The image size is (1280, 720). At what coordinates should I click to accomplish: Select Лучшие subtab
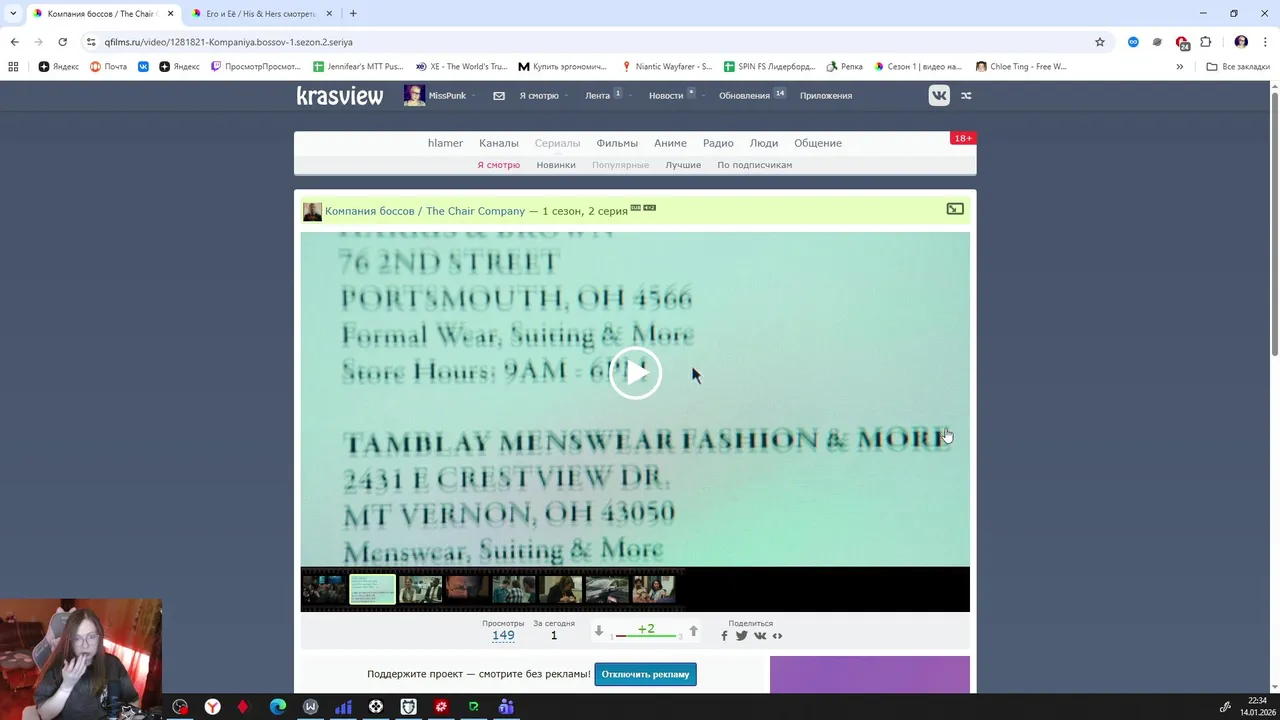pos(683,165)
